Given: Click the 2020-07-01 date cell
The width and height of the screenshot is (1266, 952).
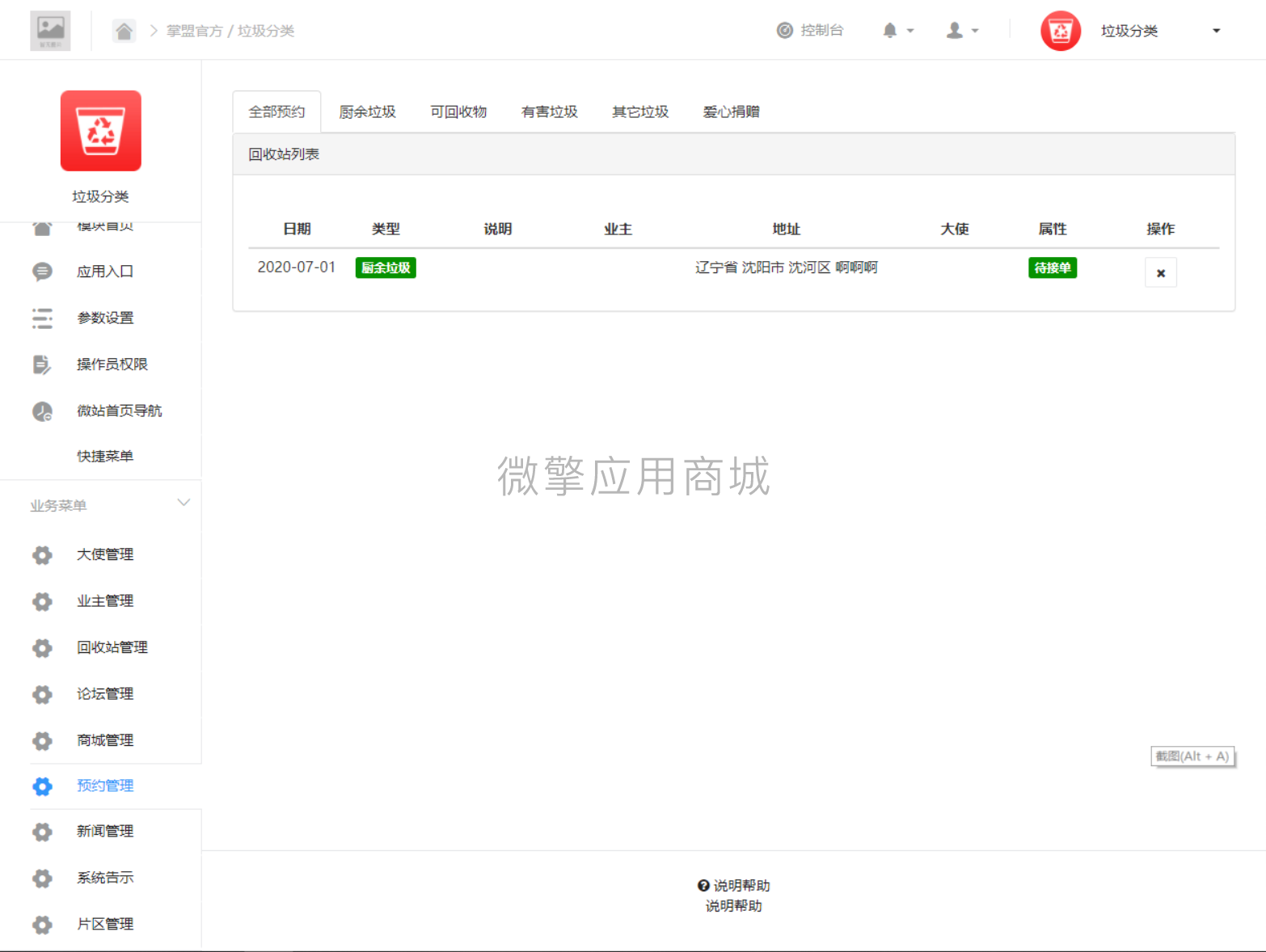Looking at the screenshot, I should click(297, 267).
